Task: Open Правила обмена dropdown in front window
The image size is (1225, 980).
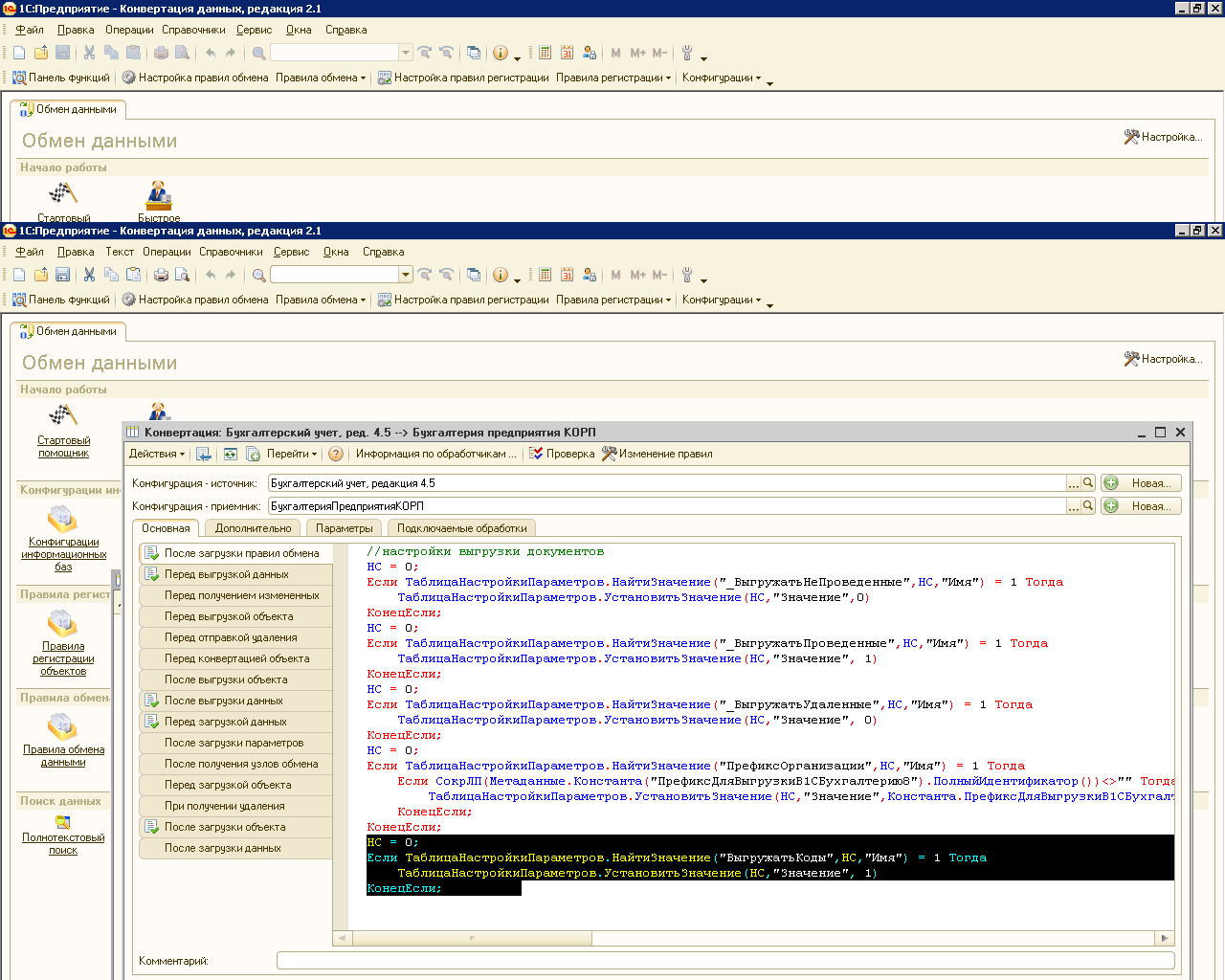Action: tap(321, 300)
